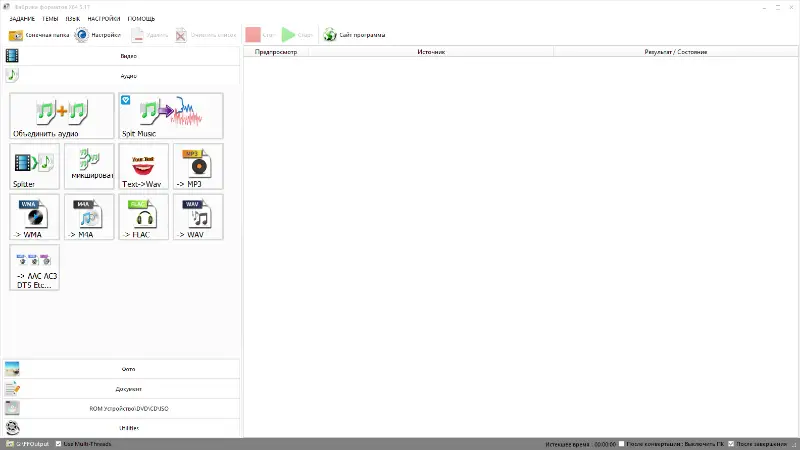Viewport: 800px width, 450px height.
Task: Choose the -> WMA conversion tile
Action: click(35, 217)
